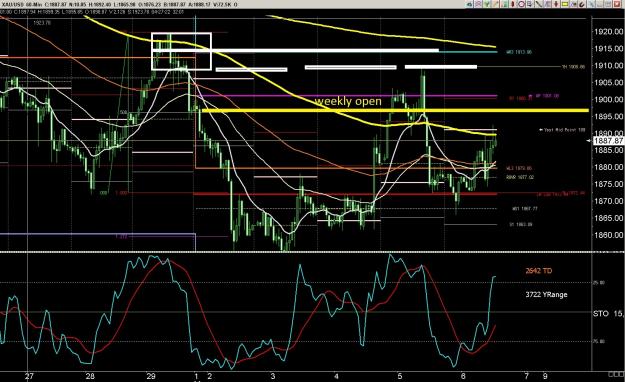Click the 1860.00 price axis label
Viewport: 625px width, 382px height.
pyautogui.click(x=608, y=235)
